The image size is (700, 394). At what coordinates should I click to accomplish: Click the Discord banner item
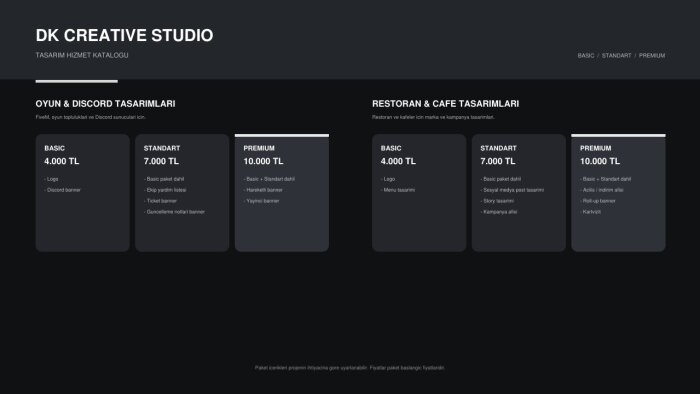click(62, 190)
